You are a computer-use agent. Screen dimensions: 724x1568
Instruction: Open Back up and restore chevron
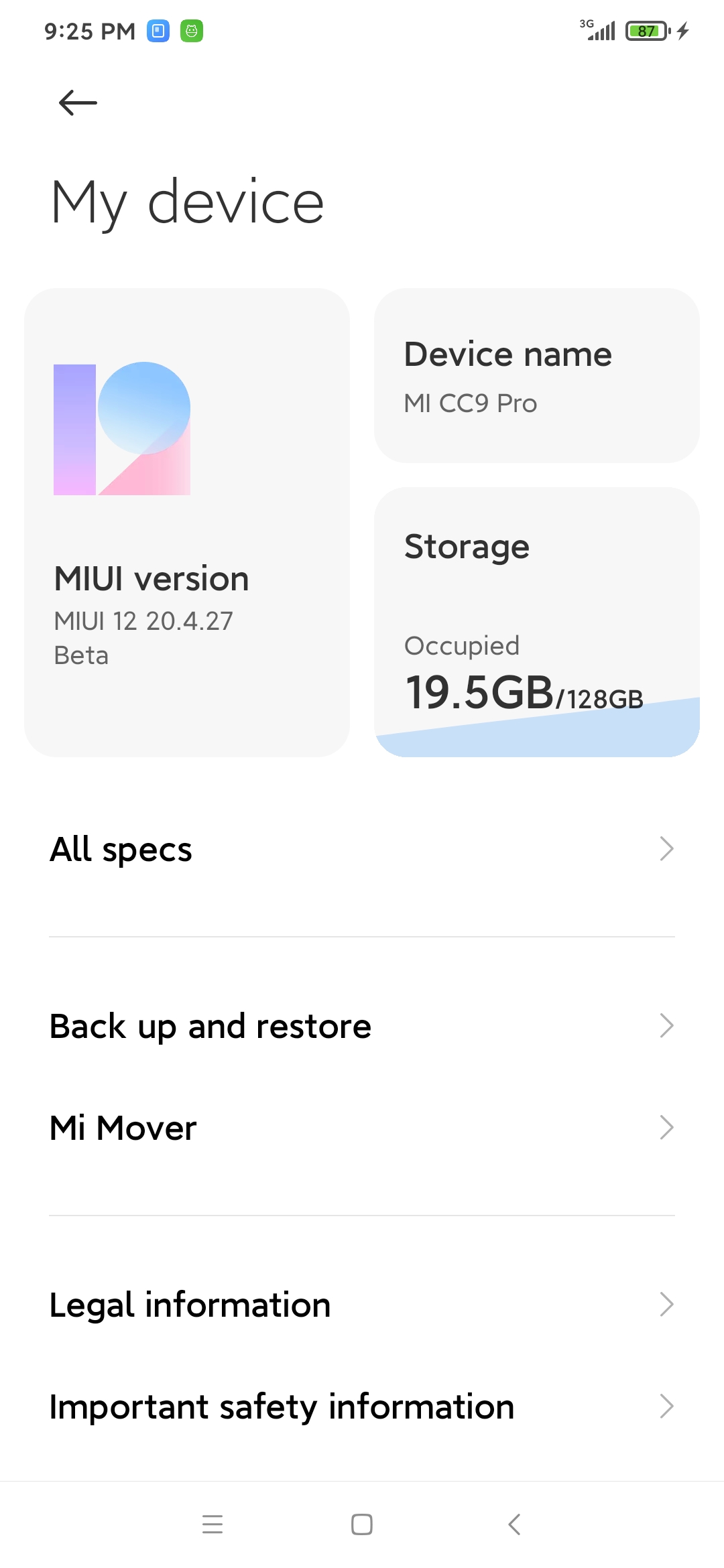point(666,1026)
